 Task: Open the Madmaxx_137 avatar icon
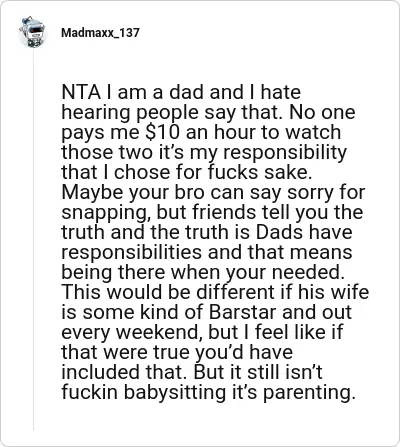(x=32, y=32)
